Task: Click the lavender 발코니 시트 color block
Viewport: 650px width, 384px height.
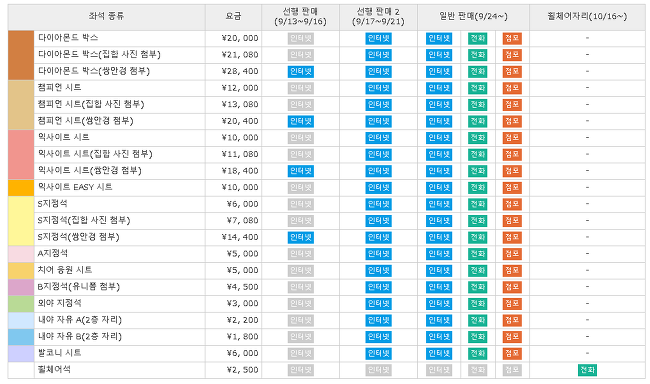Action: pyautogui.click(x=21, y=354)
